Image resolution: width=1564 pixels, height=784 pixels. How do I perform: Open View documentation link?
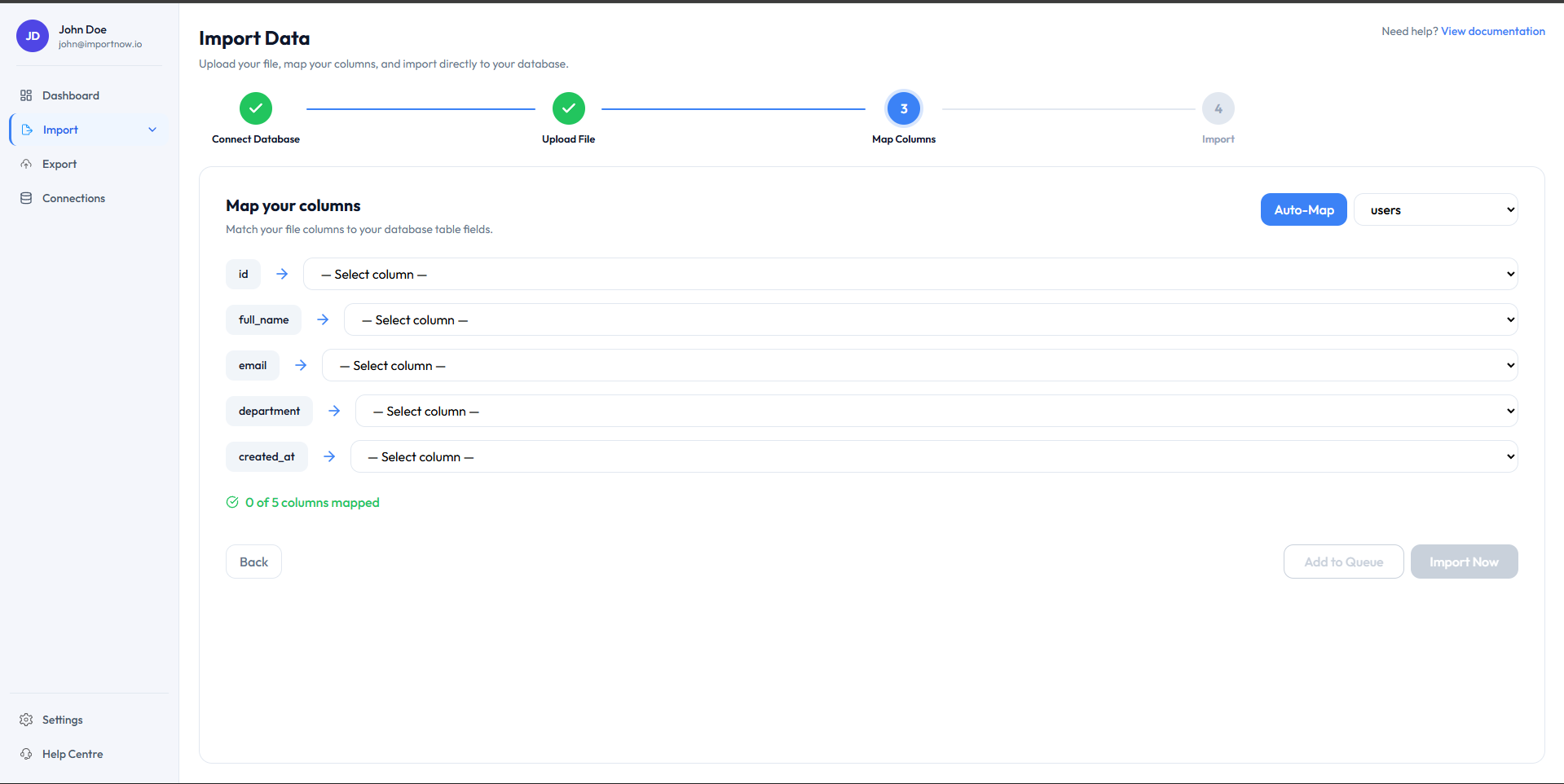pyautogui.click(x=1492, y=31)
